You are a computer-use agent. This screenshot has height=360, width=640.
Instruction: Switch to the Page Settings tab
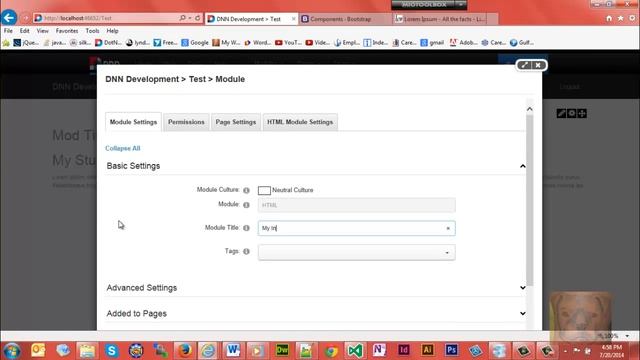236,122
